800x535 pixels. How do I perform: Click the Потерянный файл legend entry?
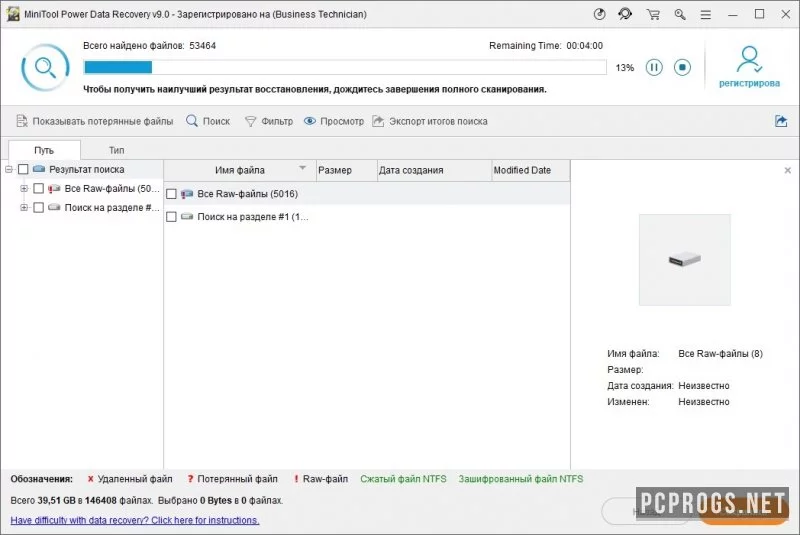[x=232, y=479]
